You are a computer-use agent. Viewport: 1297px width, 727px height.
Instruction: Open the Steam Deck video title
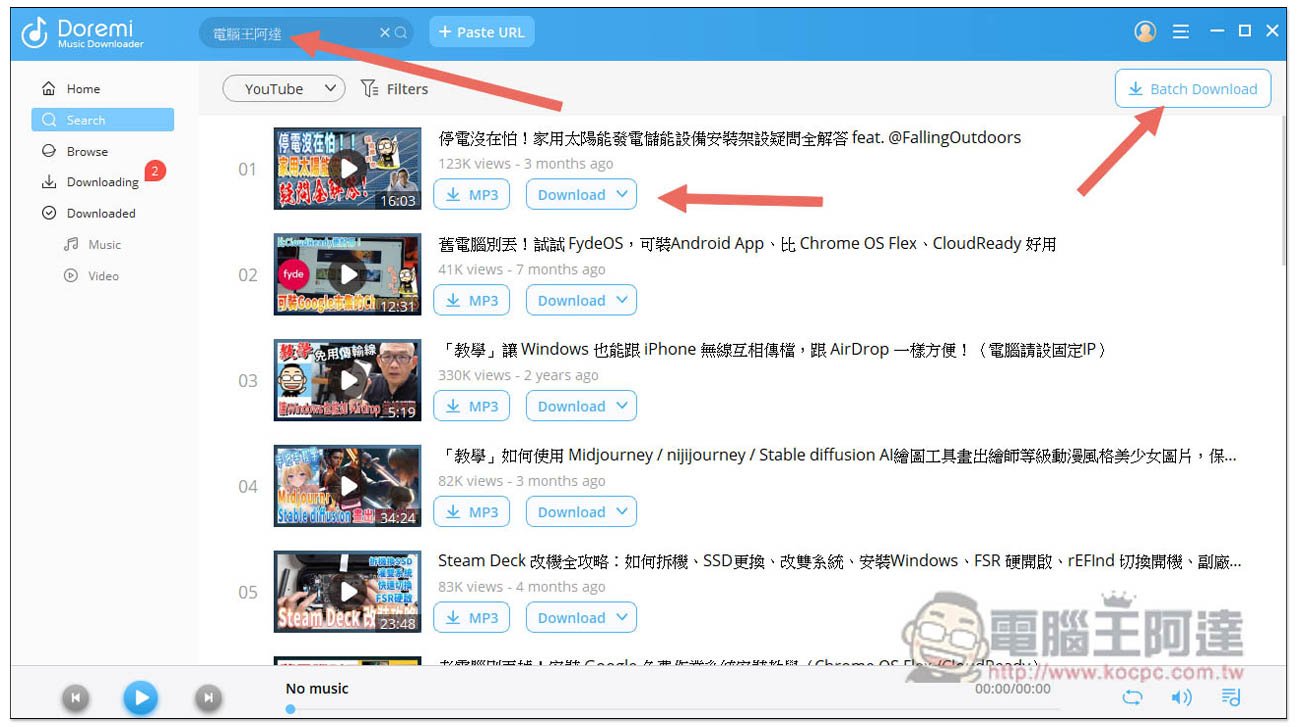(840, 561)
